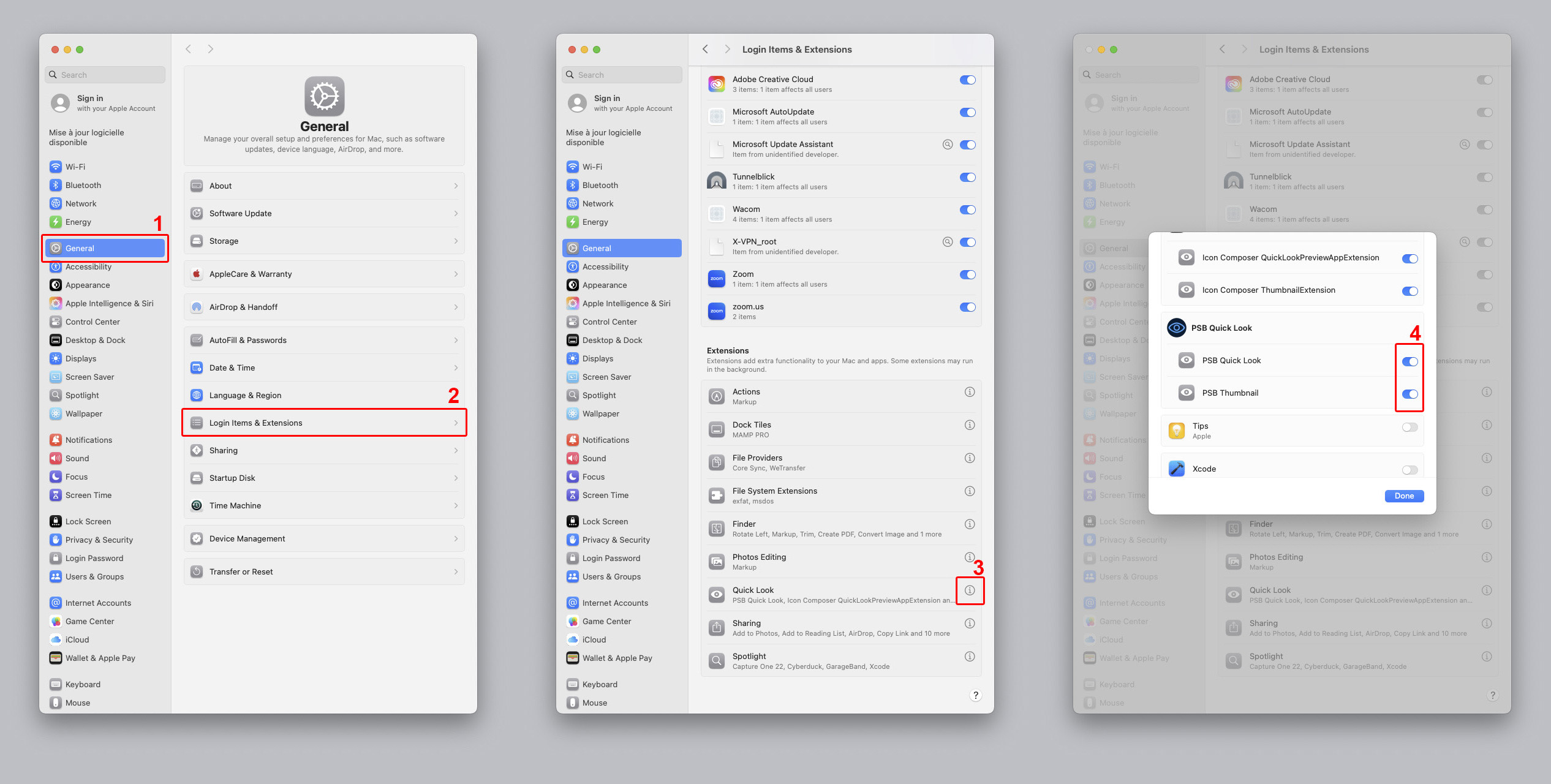Click the Tunnelblick app icon
This screenshot has height=784, width=1551.
click(x=717, y=181)
